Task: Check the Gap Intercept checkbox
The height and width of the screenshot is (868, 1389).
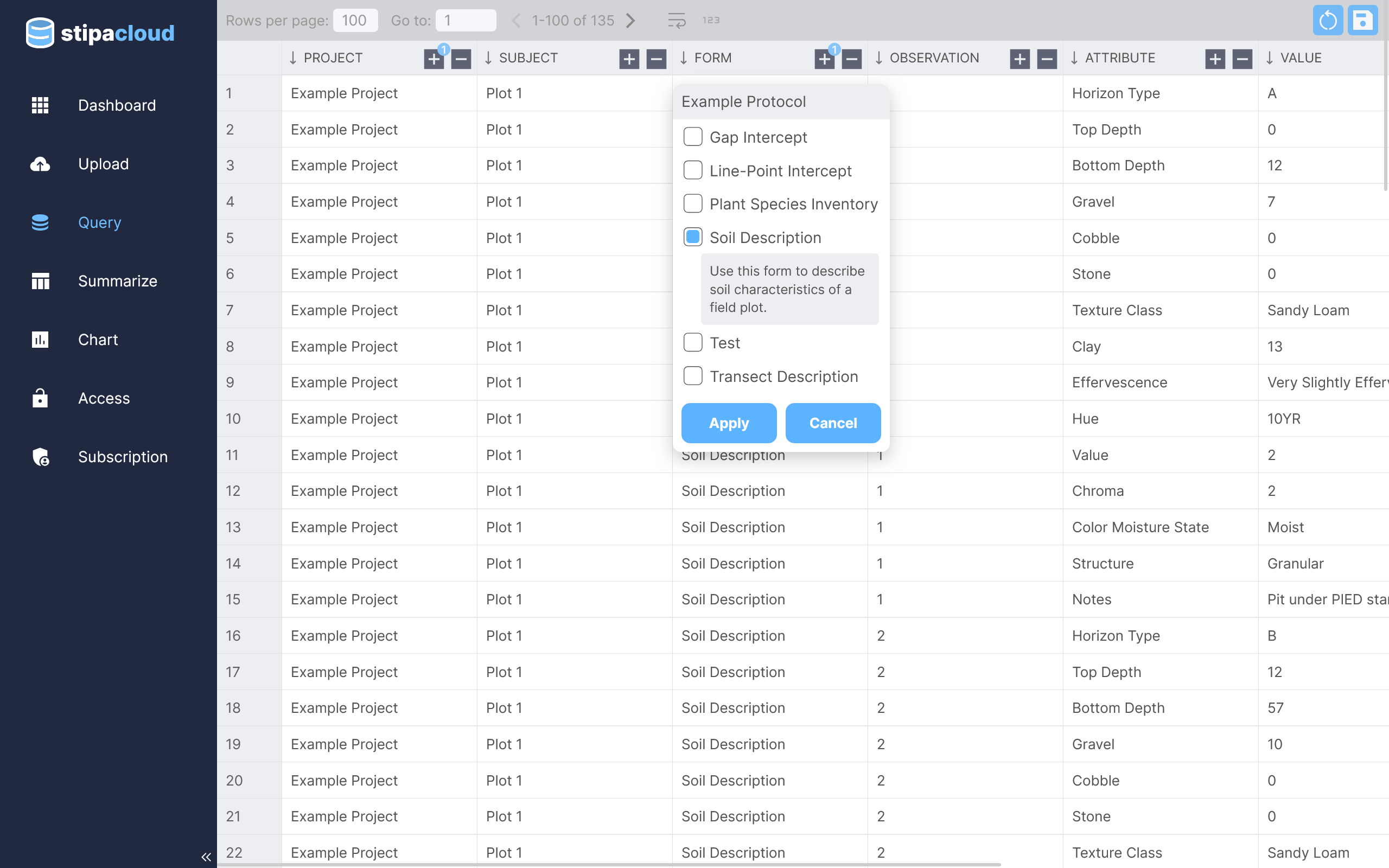Action: pos(693,137)
